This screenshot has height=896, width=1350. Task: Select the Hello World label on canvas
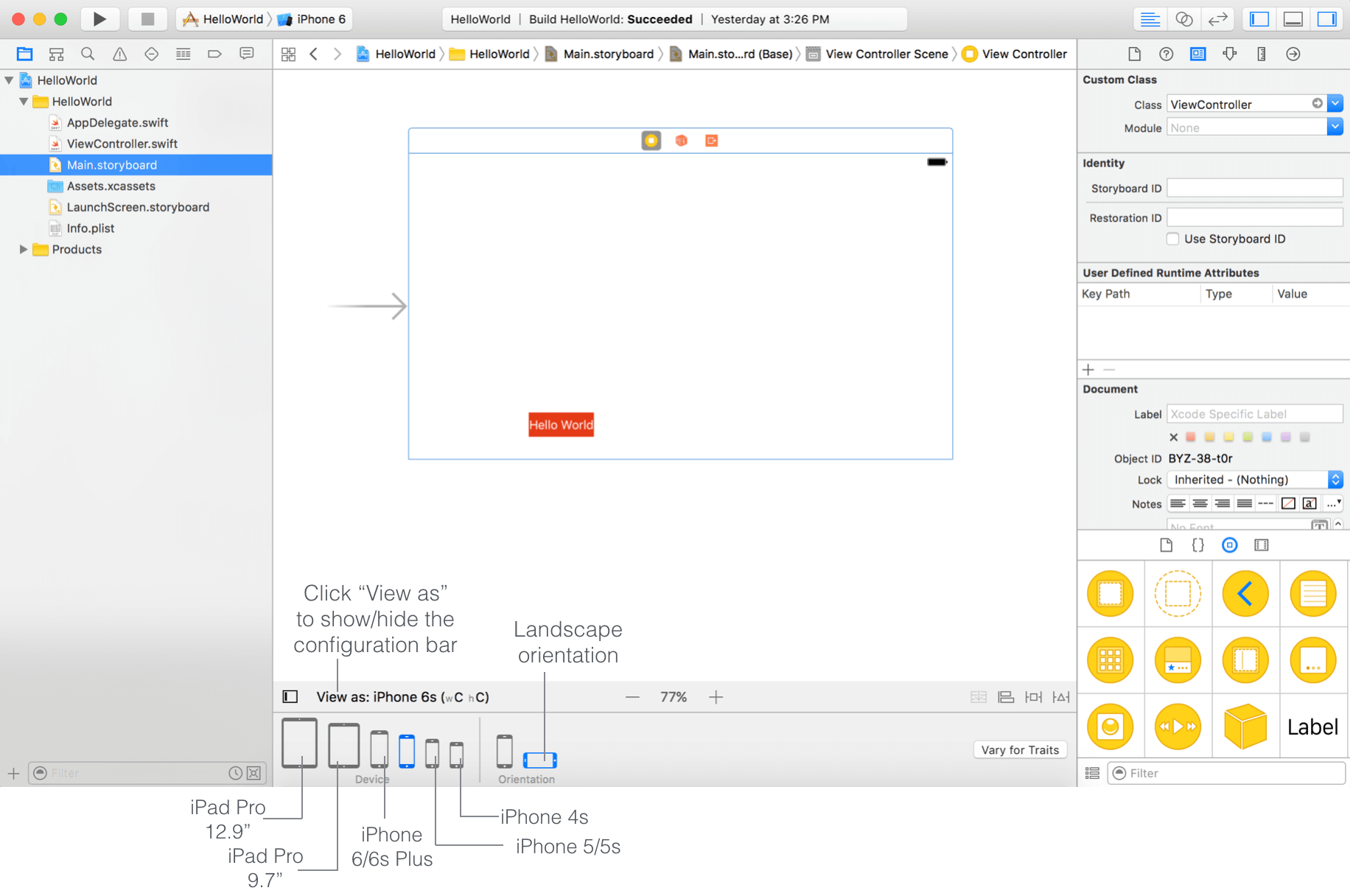(561, 424)
